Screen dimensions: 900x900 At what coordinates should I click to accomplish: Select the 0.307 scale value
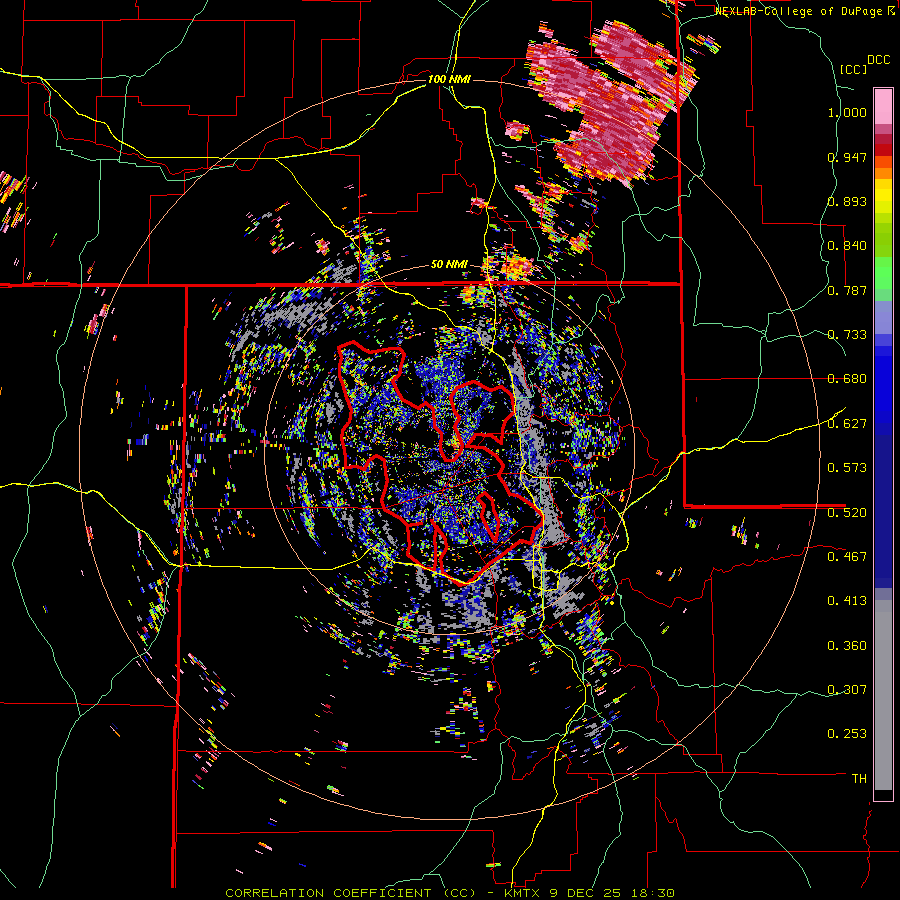[x=847, y=689]
